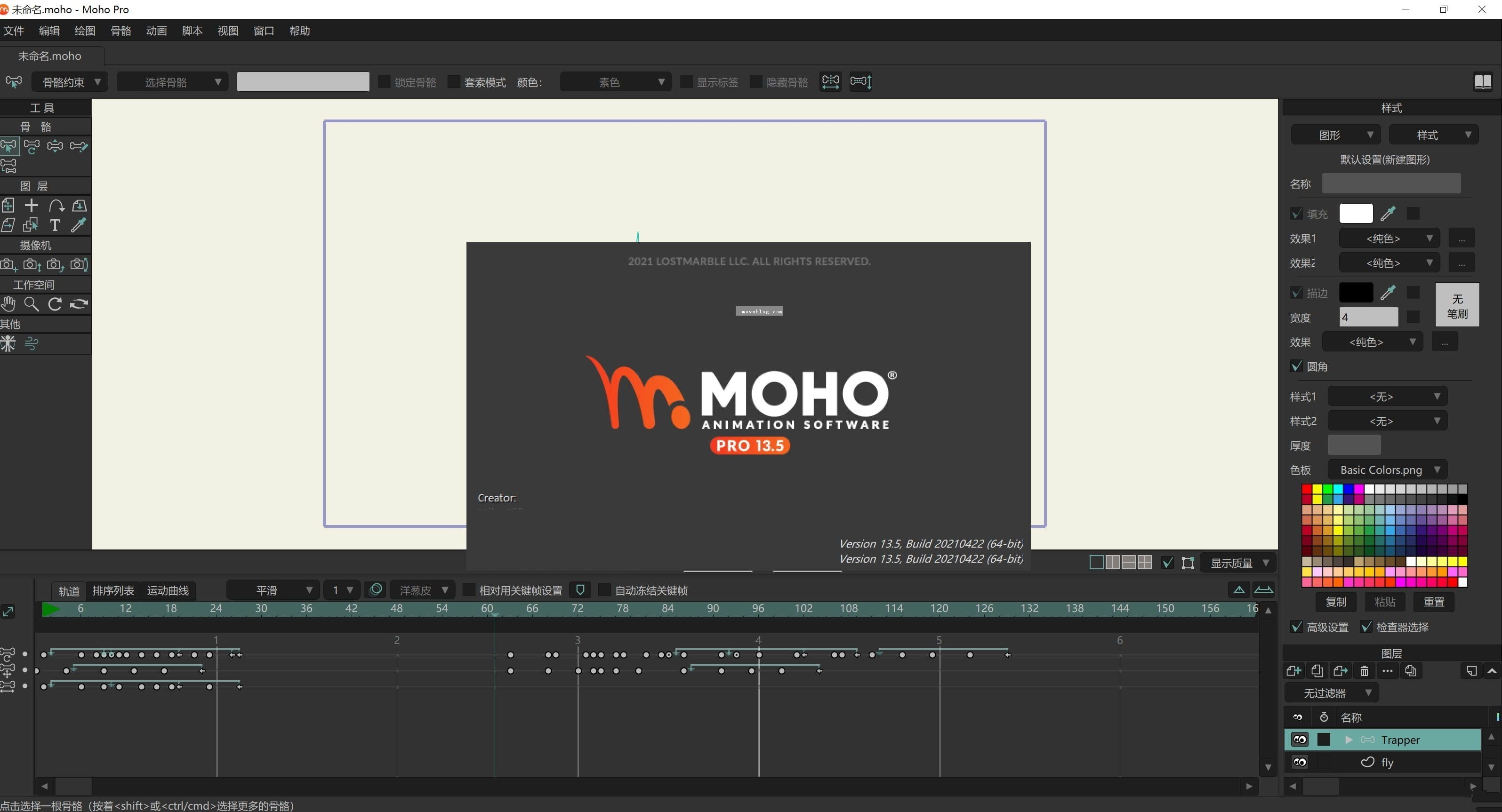The width and height of the screenshot is (1502, 812).
Task: Hide the fly layer via eye icon
Action: point(1300,762)
